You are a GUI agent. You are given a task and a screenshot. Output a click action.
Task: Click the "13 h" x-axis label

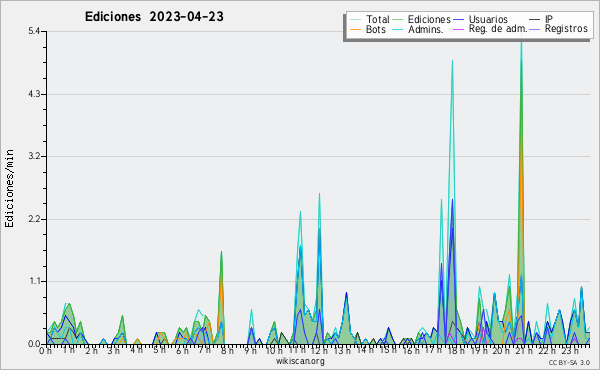click(342, 351)
